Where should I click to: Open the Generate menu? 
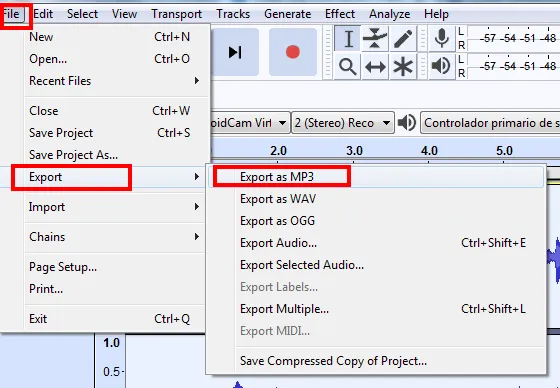pyautogui.click(x=288, y=14)
